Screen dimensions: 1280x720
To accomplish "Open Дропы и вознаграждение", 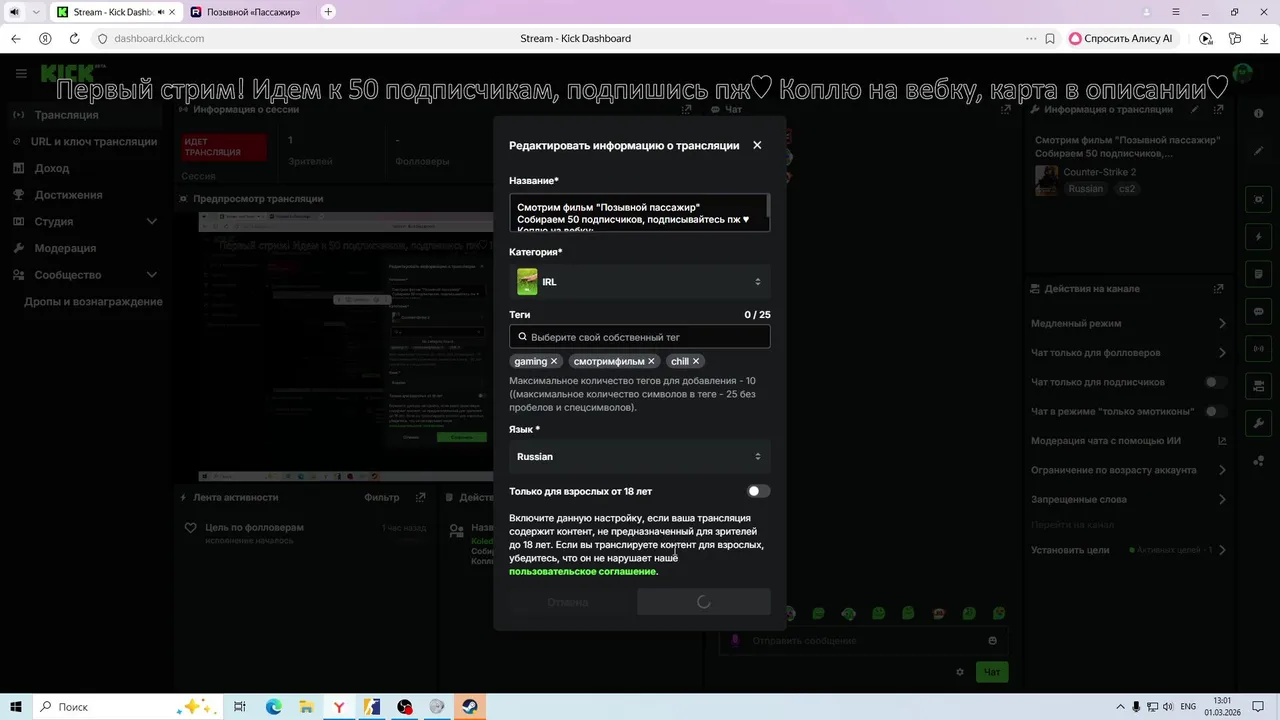I will click(93, 301).
